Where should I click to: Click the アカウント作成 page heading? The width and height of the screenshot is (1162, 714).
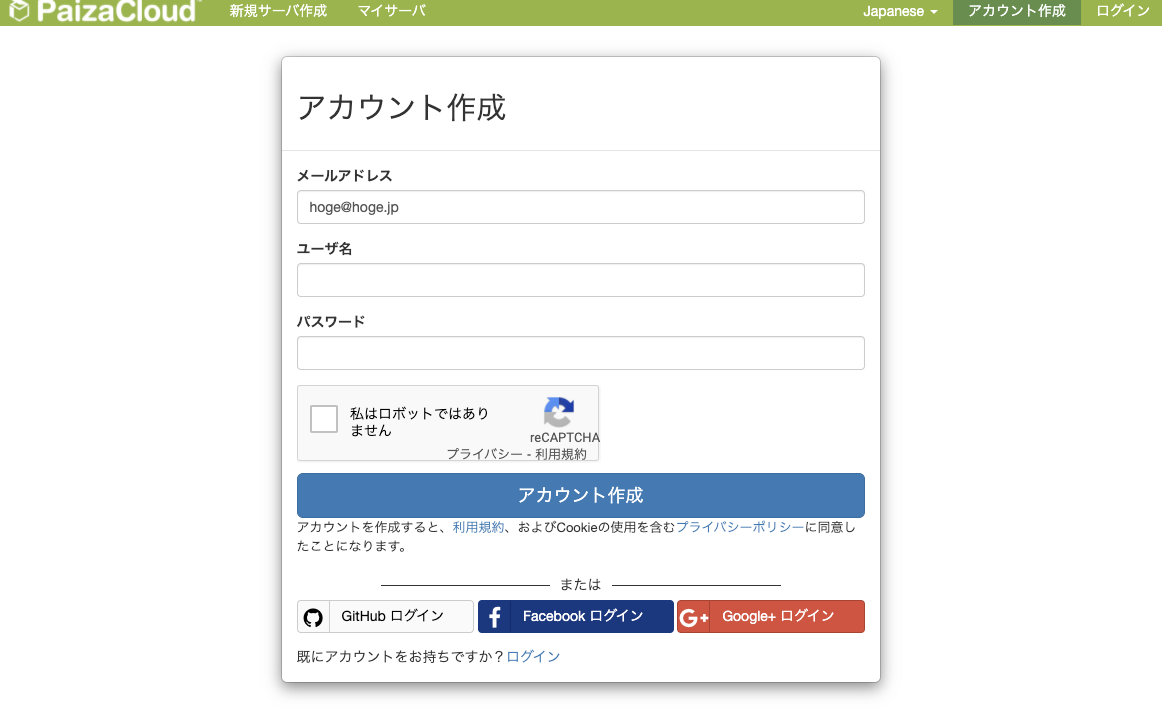(402, 108)
